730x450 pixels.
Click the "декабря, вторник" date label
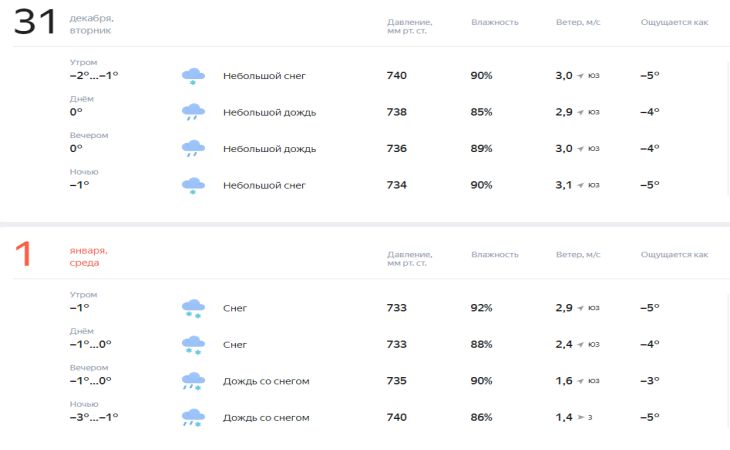91,25
